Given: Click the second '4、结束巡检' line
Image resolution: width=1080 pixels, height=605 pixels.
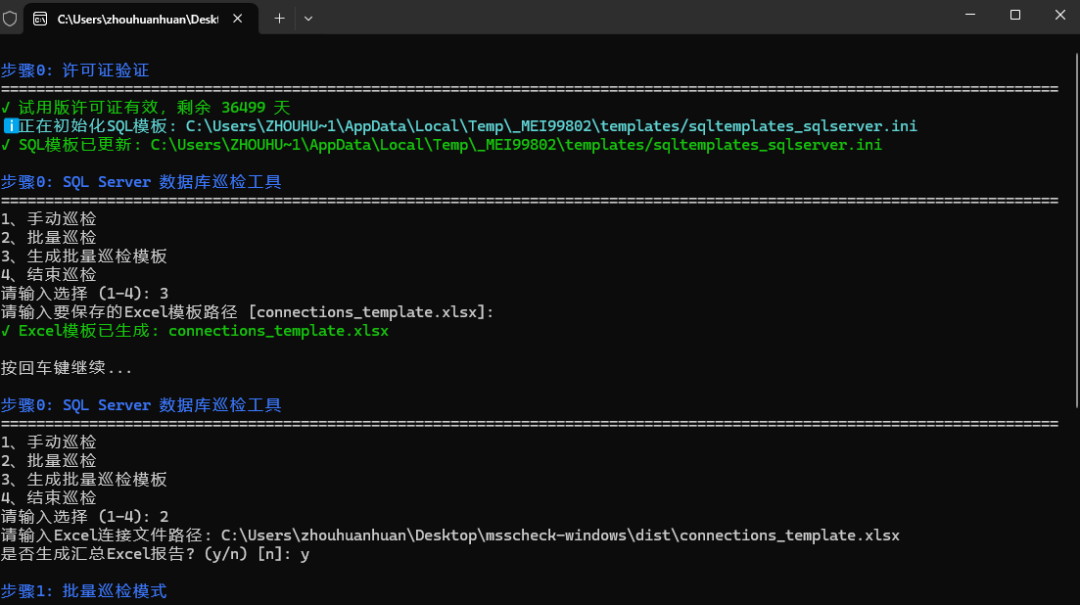Looking at the screenshot, I should pyautogui.click(x=49, y=498).
